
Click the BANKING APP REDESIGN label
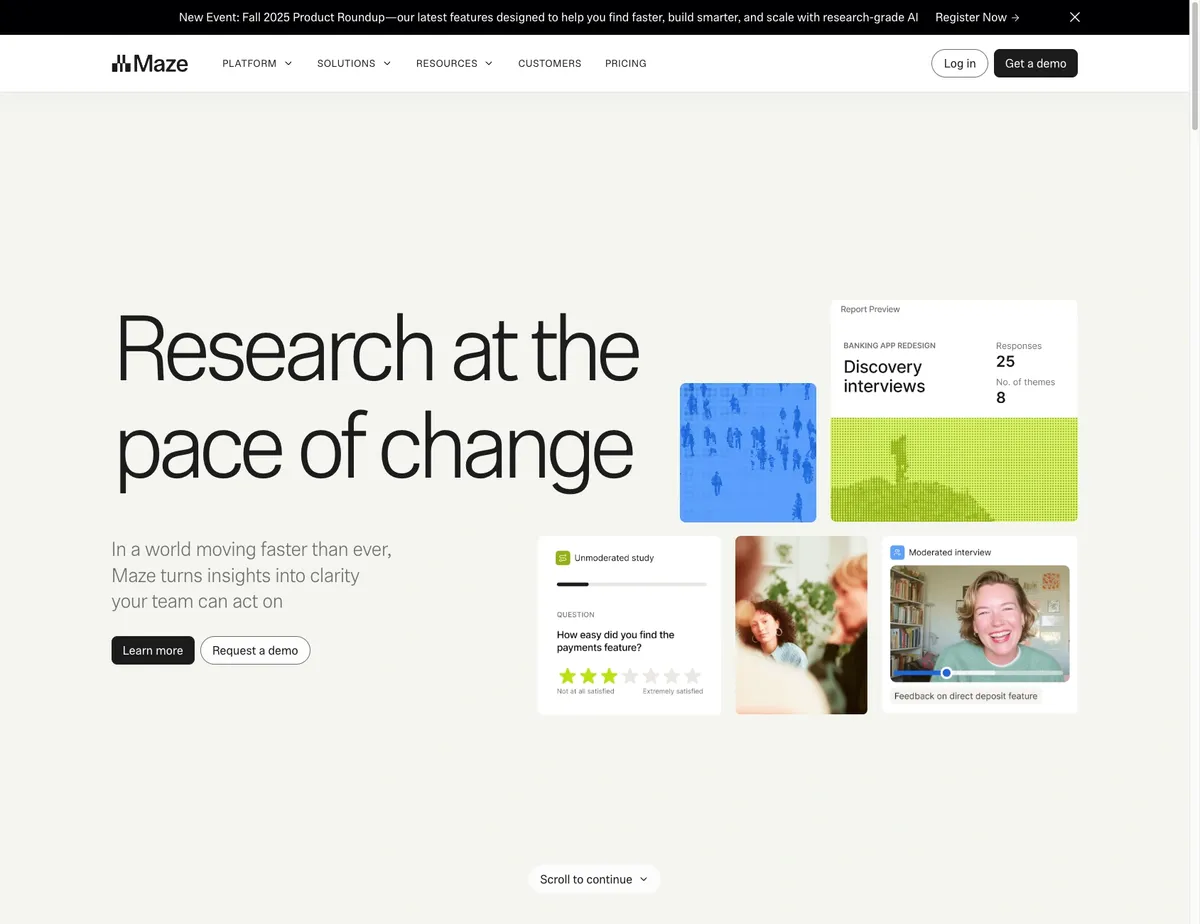click(x=889, y=346)
